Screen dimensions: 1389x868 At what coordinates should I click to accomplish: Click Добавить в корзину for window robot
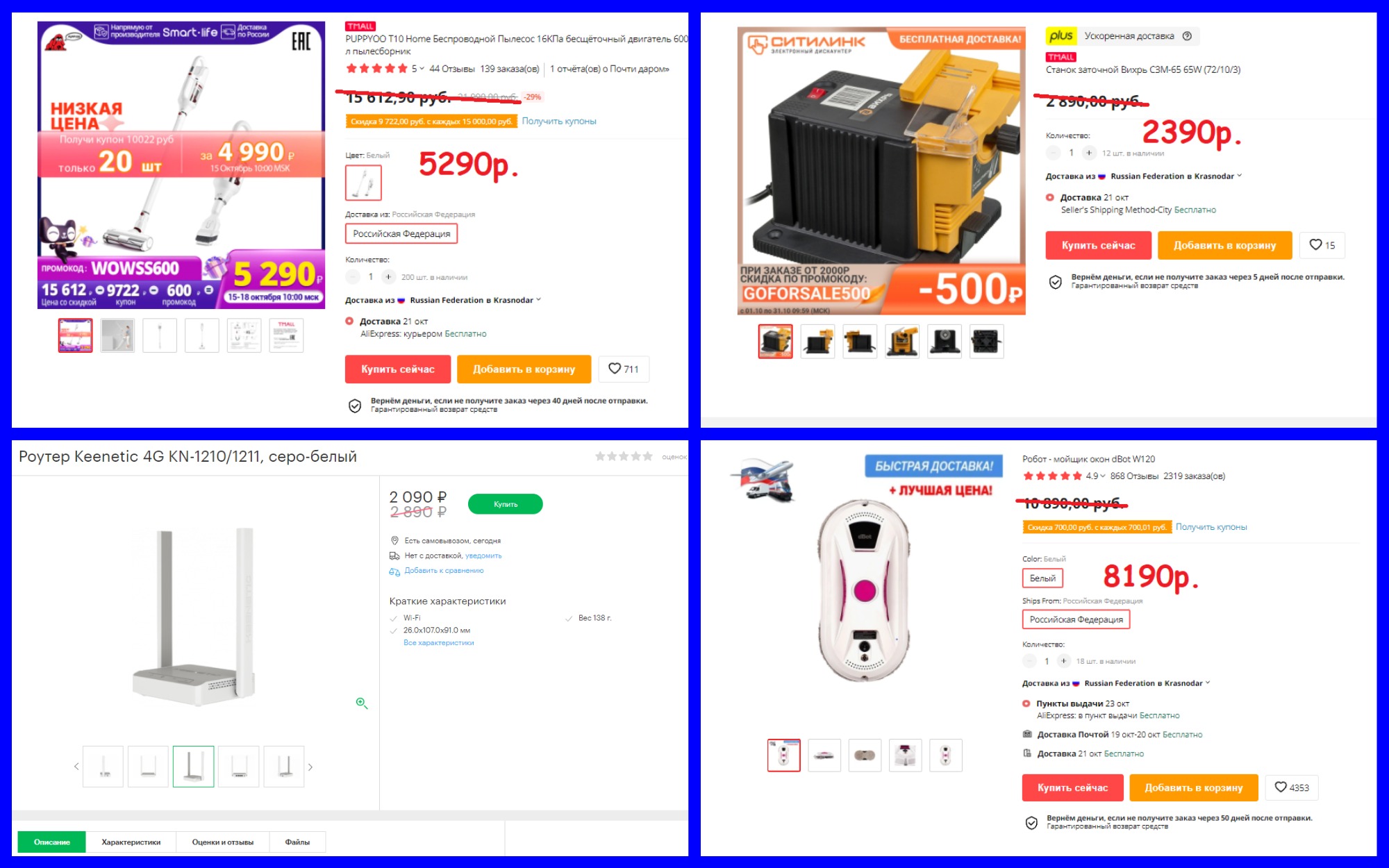1193,787
